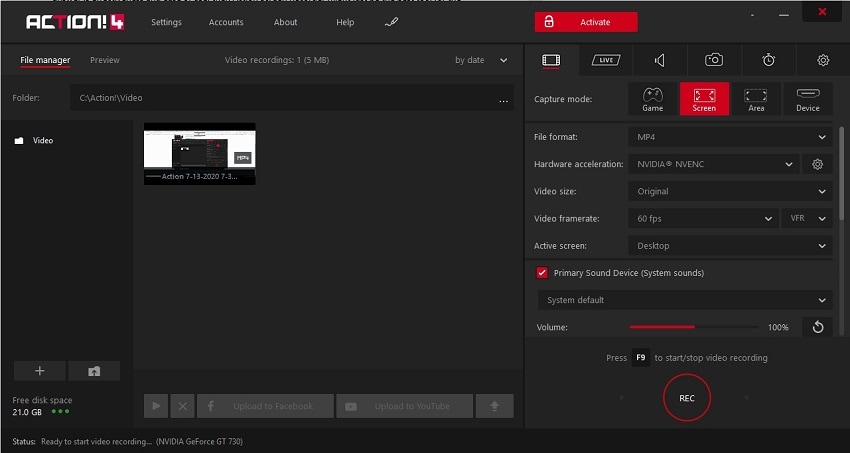The width and height of the screenshot is (850, 453).
Task: Open the 60 fps framerate dropdown
Action: pyautogui.click(x=703, y=218)
